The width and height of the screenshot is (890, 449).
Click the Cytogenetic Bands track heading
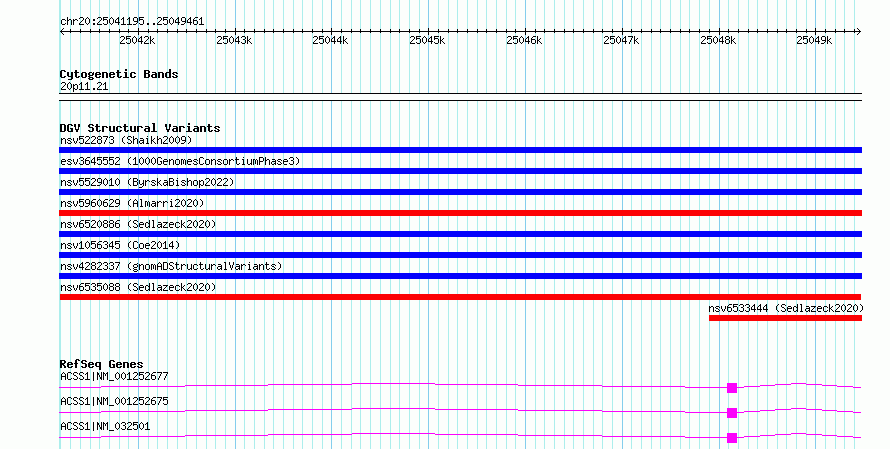[119, 74]
